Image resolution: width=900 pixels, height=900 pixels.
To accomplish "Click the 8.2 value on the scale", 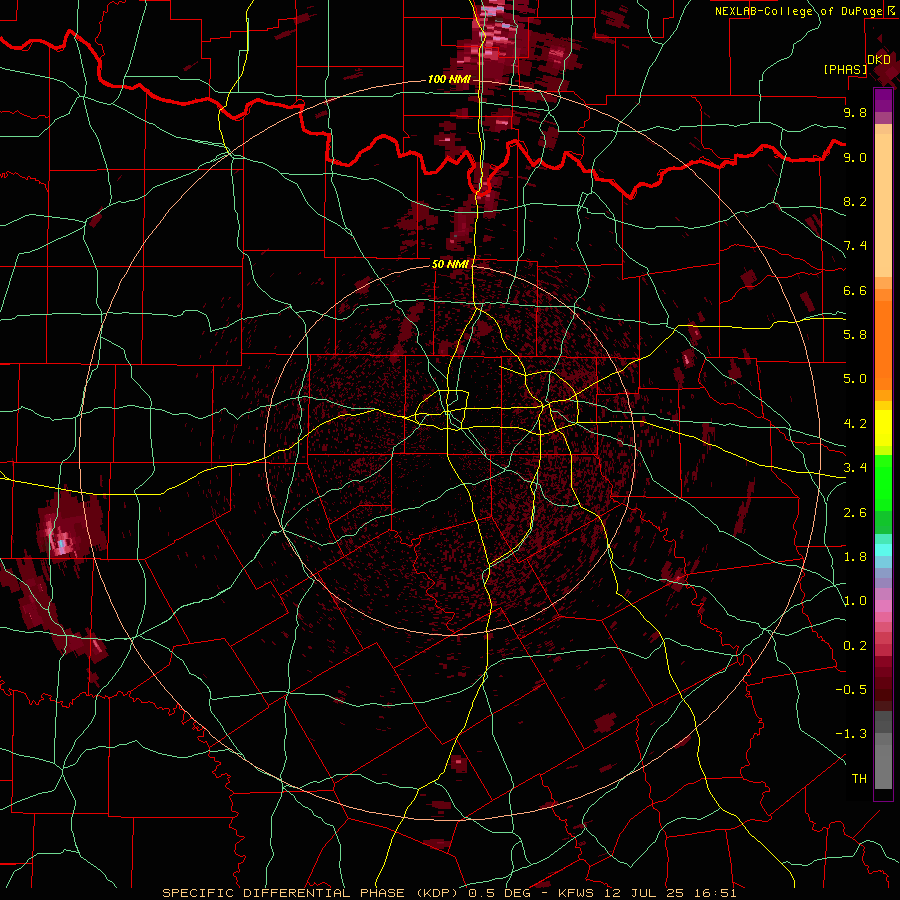I will point(855,201).
